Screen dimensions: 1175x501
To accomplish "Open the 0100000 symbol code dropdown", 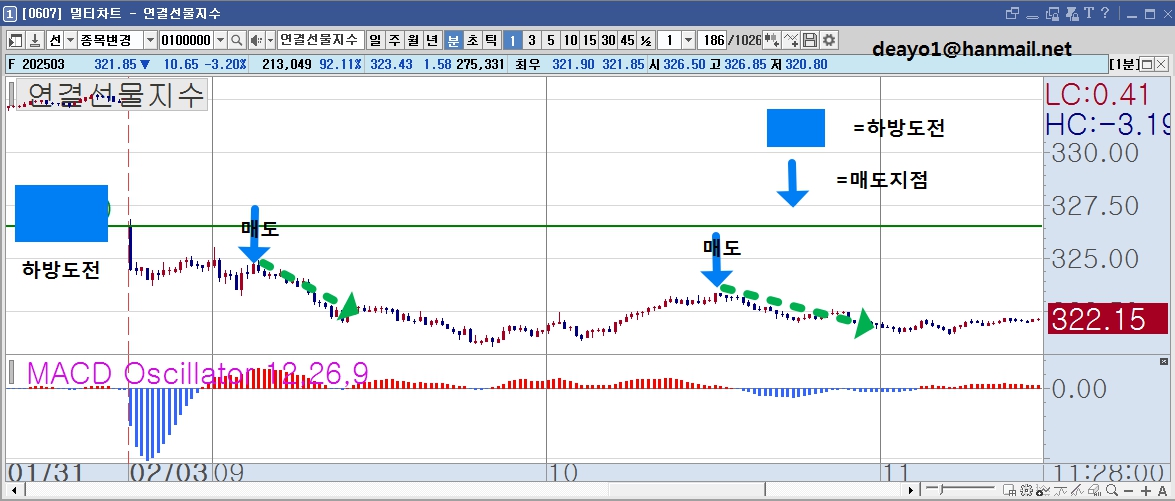I will (x=220, y=40).
